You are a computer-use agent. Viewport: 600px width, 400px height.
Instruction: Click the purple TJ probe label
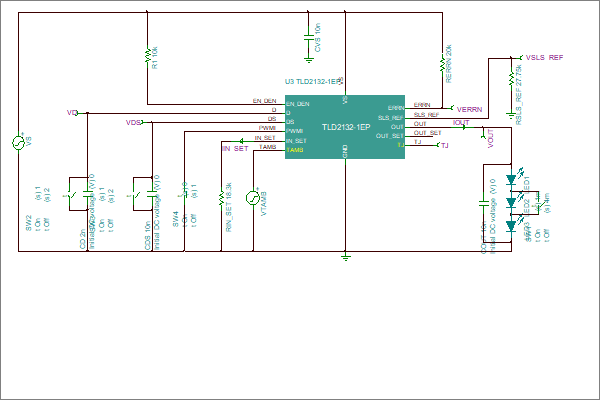(445, 145)
